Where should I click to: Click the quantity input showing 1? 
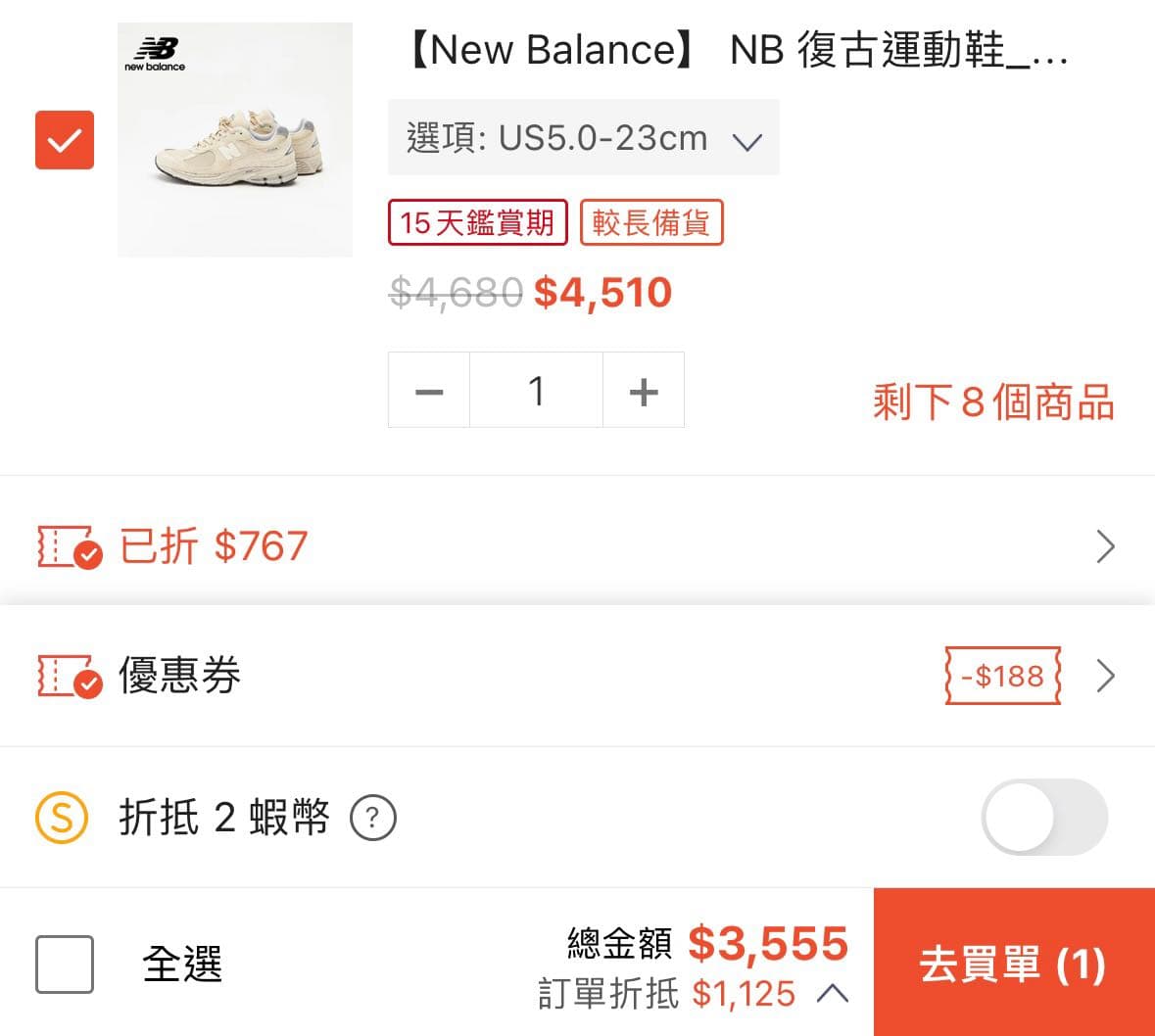[536, 389]
